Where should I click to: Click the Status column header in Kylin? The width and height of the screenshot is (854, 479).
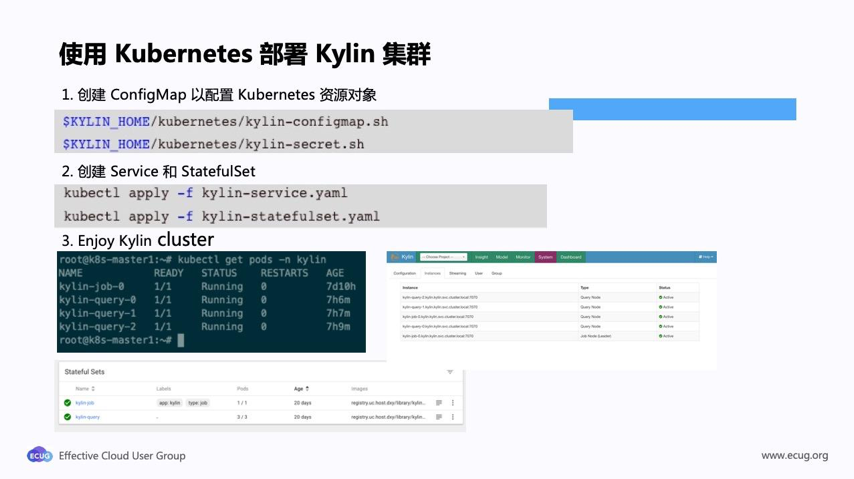(x=664, y=287)
